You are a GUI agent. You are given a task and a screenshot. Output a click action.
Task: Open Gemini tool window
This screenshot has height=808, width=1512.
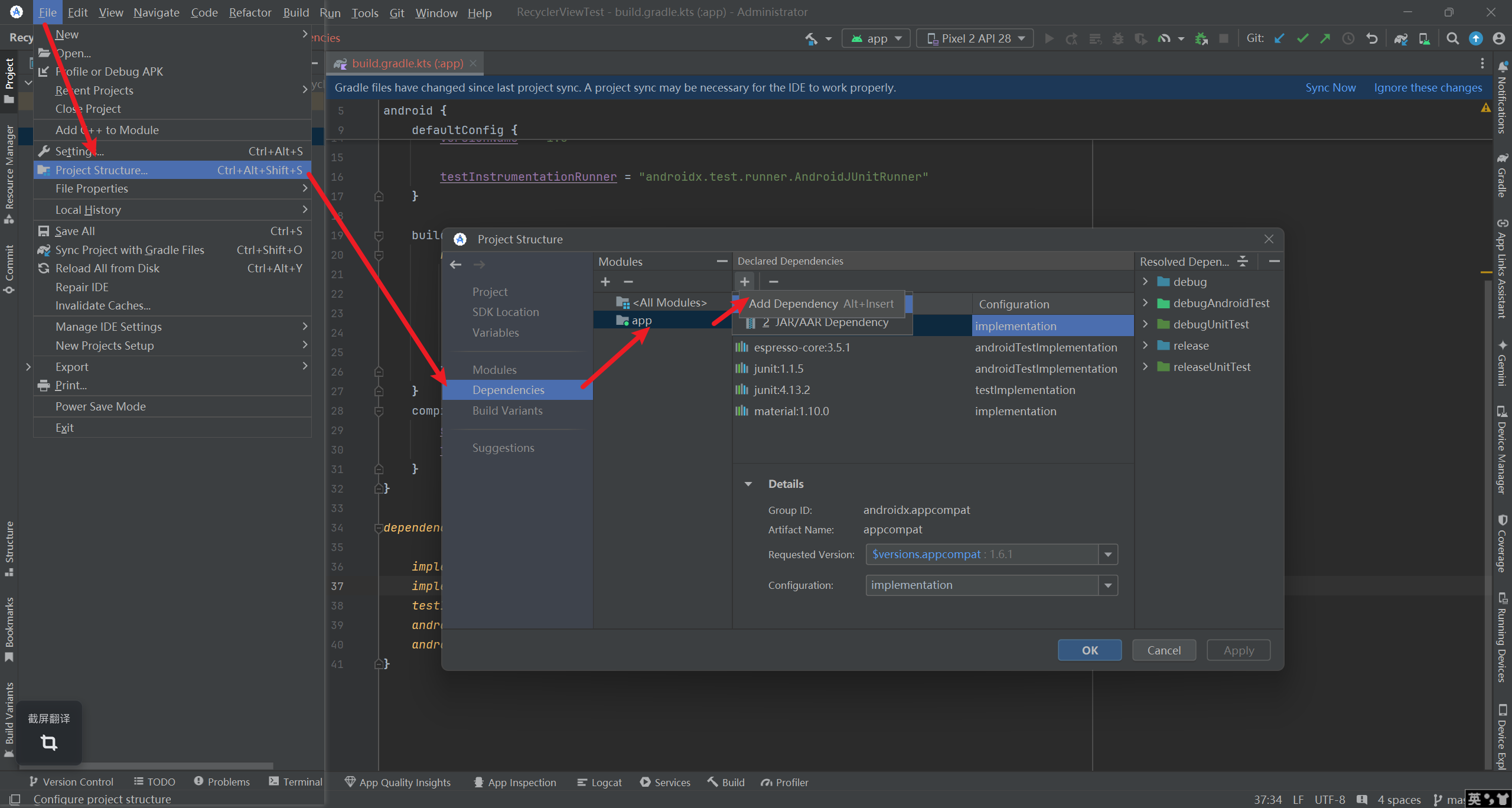1502,363
